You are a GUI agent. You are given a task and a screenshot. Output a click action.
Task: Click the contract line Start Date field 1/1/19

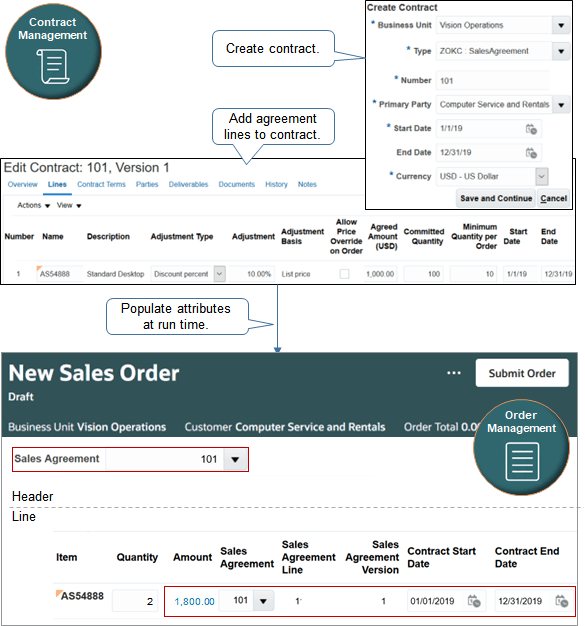point(520,274)
